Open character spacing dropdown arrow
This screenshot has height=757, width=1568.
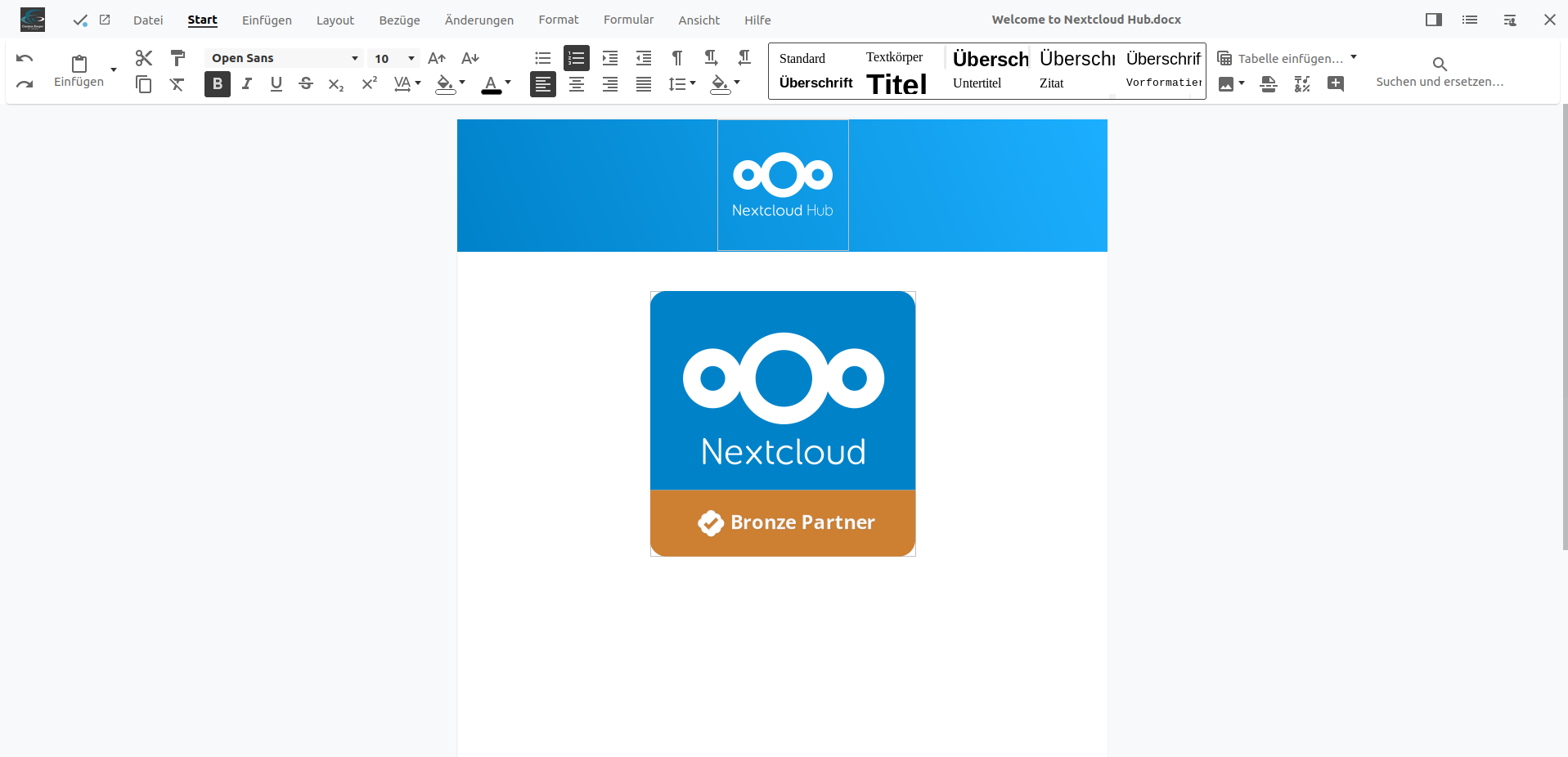coord(418,83)
